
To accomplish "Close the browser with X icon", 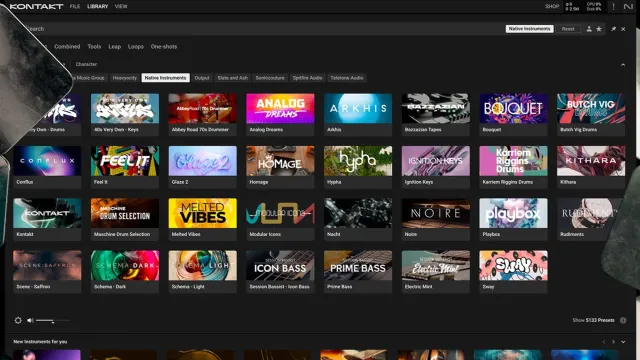I will [x=623, y=29].
